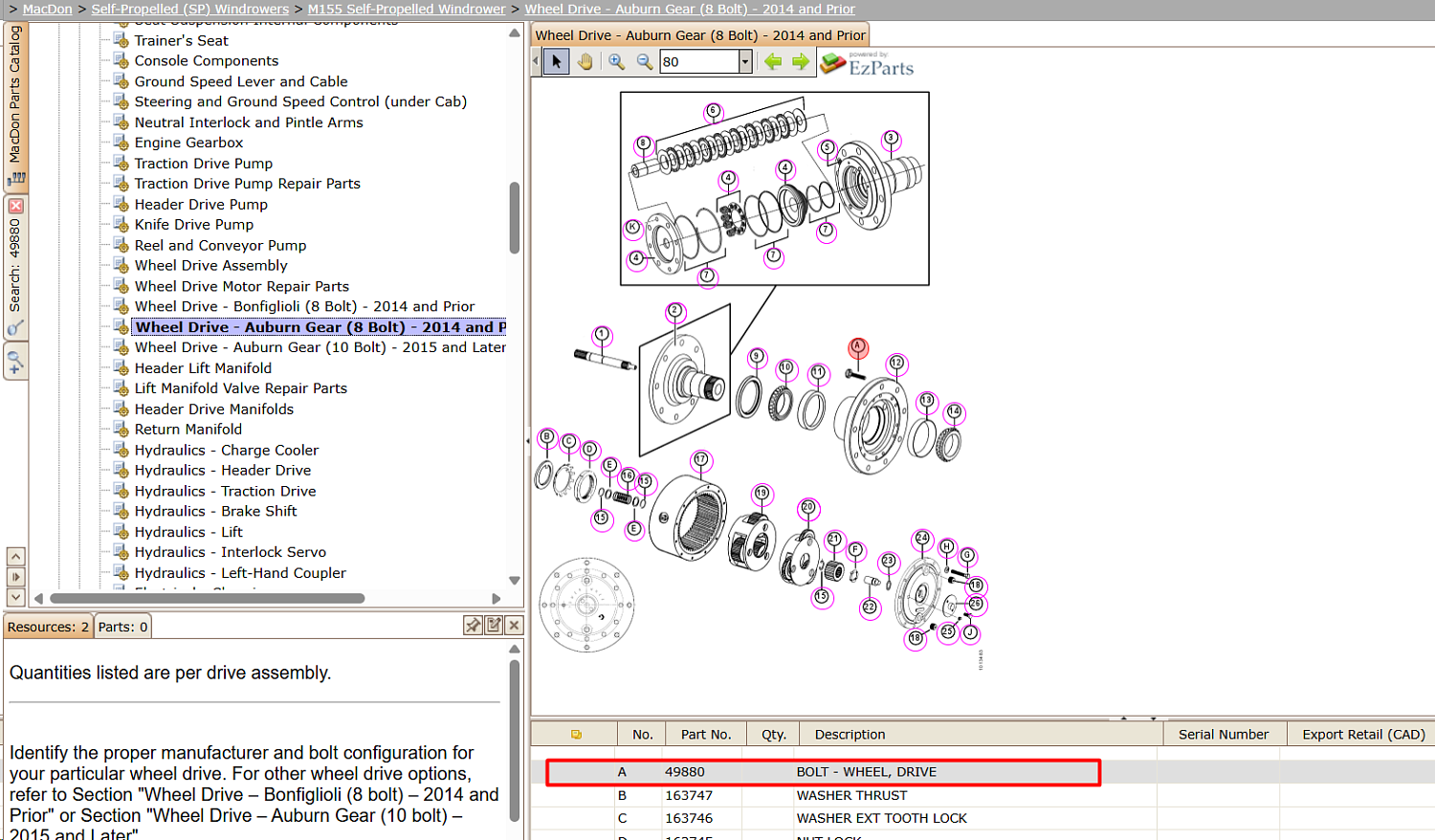Image resolution: width=1435 pixels, height=840 pixels.
Task: Click the tree horizontal scrollbar right arrow
Action: [496, 599]
